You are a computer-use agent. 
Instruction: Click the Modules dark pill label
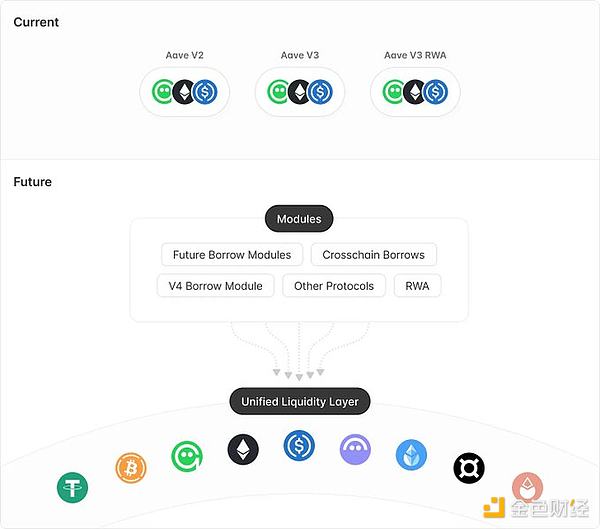point(299,219)
